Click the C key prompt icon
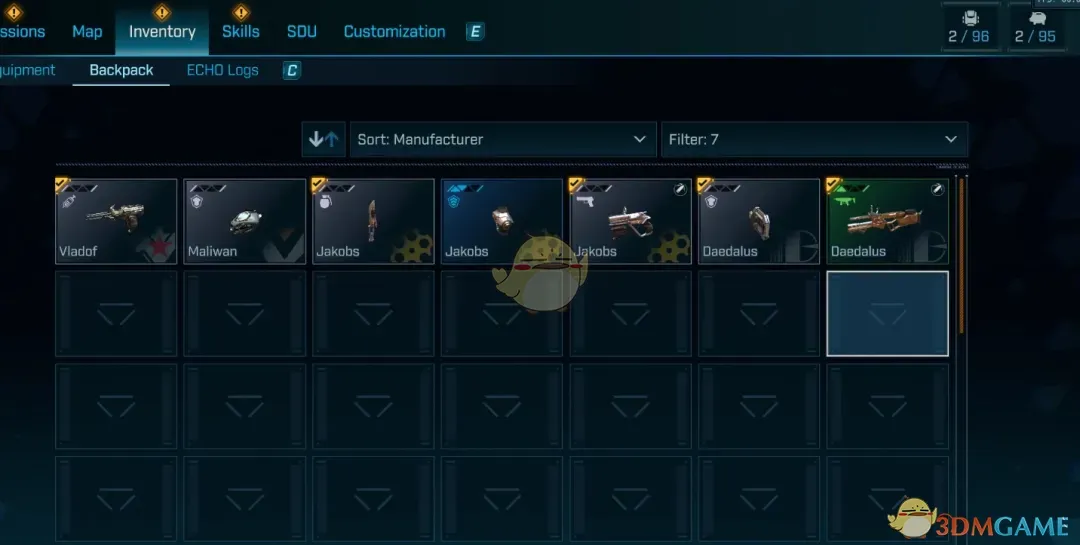Image resolution: width=1080 pixels, height=545 pixels. [x=291, y=70]
